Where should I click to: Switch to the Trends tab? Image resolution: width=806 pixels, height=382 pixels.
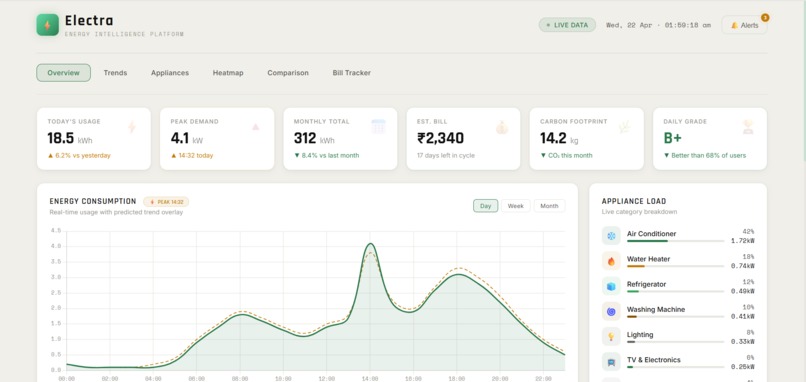tap(115, 72)
